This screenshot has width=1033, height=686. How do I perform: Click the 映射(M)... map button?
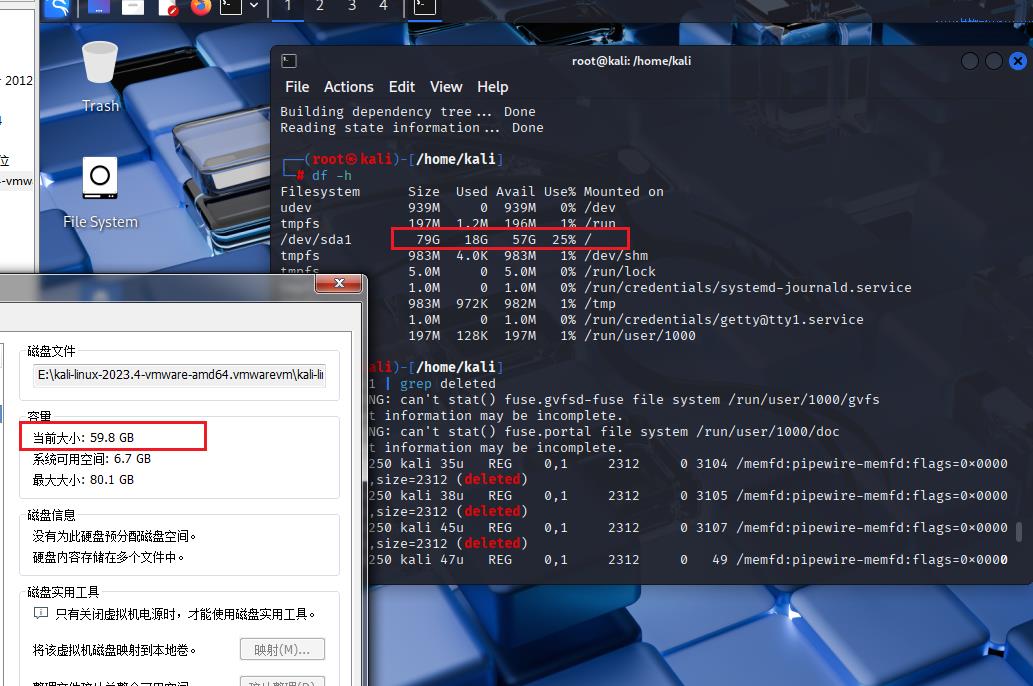[x=282, y=650]
